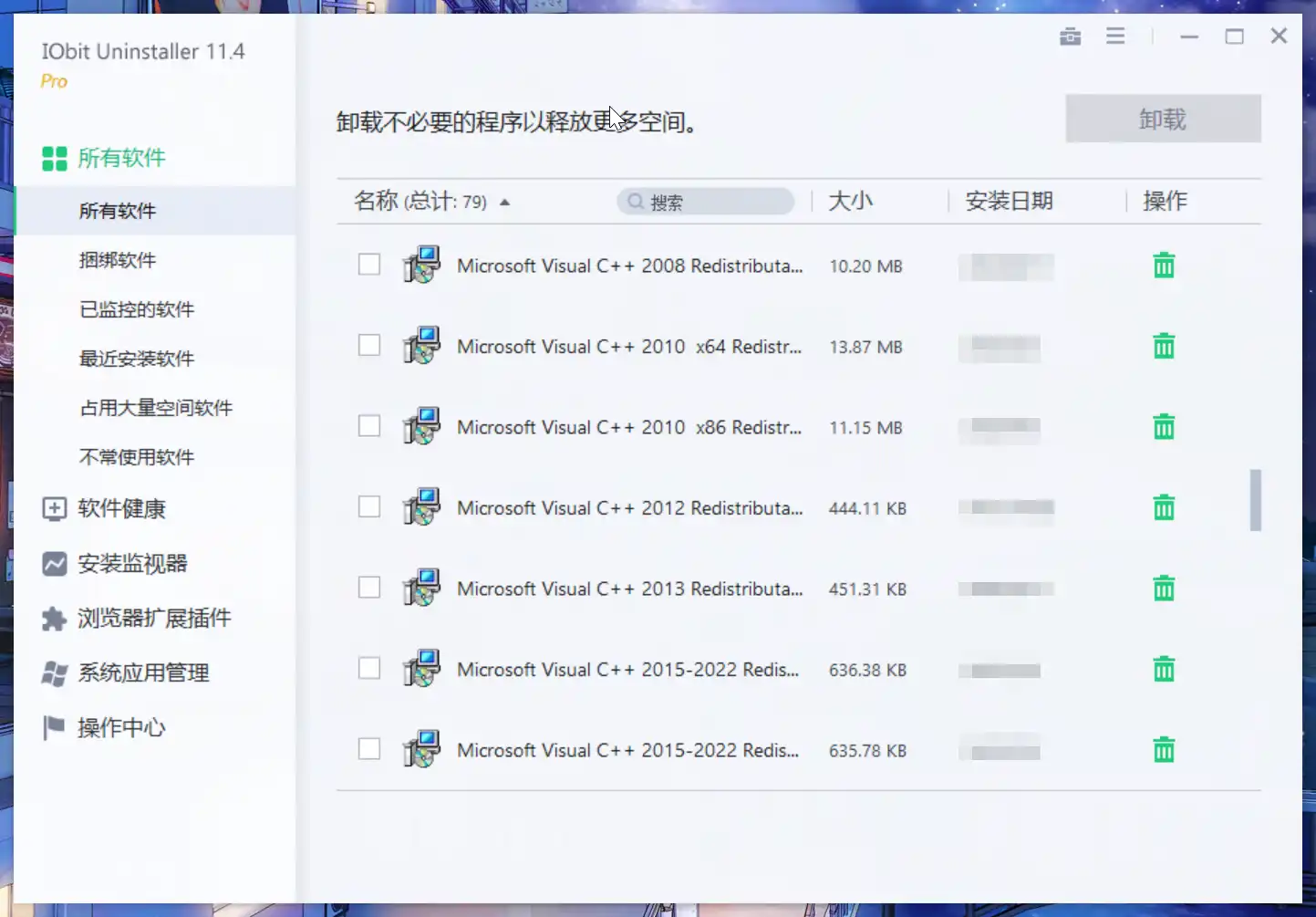The height and width of the screenshot is (917, 1316).
Task: Click the grey 卸载 button
Action: [1163, 119]
